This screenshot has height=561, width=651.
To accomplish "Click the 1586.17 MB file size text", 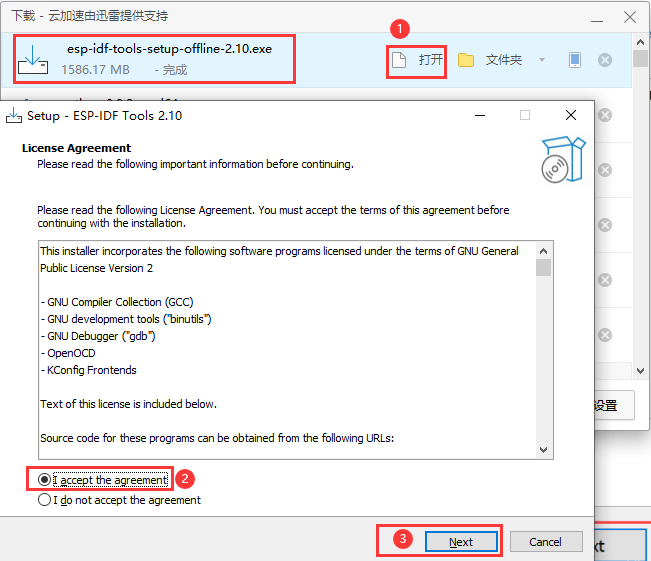I will click(x=95, y=70).
